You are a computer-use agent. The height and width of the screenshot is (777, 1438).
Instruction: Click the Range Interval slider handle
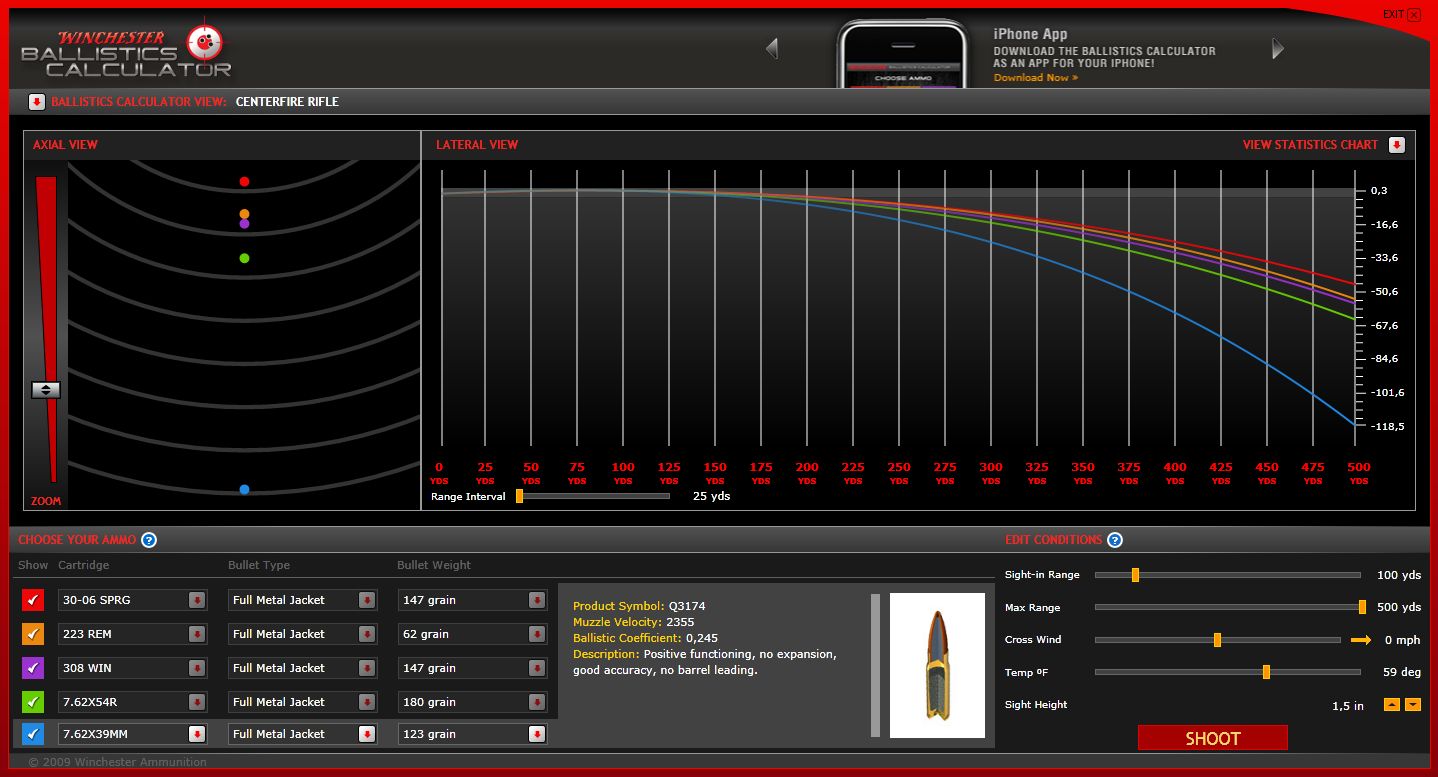tap(519, 496)
